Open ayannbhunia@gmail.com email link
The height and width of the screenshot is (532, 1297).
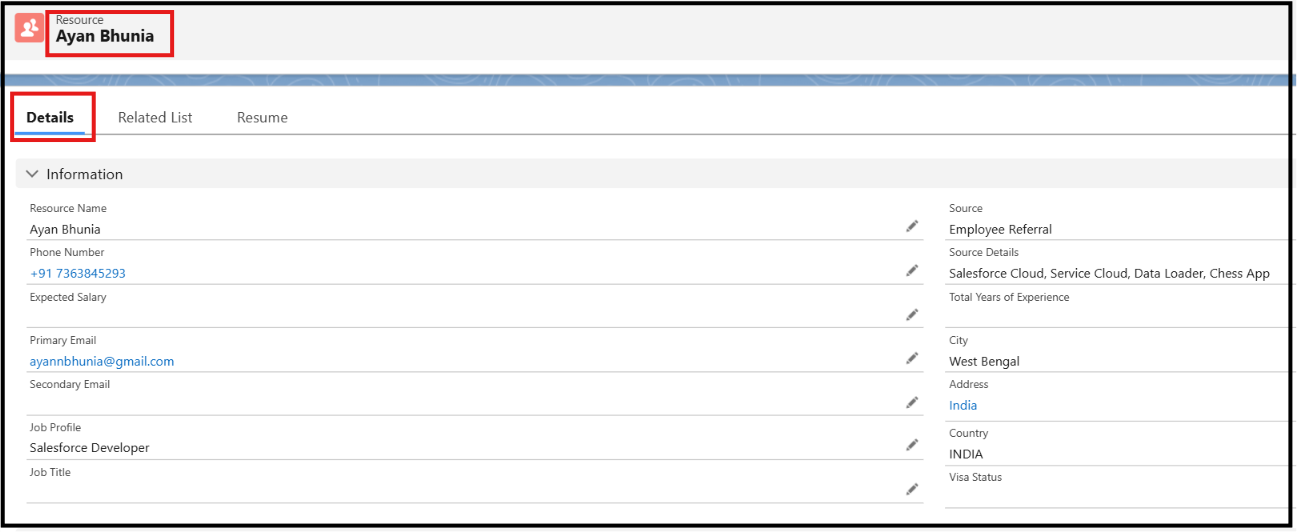click(102, 361)
